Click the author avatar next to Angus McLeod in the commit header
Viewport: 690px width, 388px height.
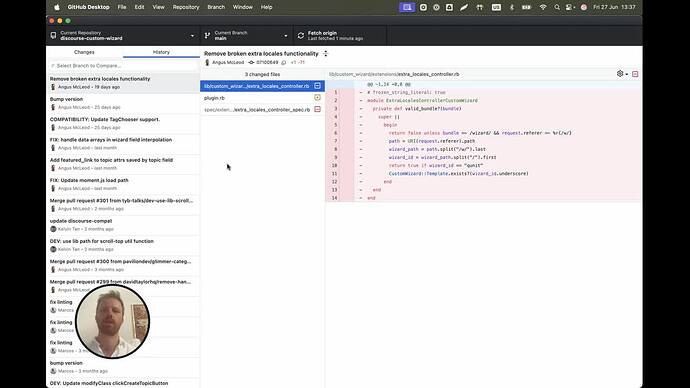pos(207,62)
